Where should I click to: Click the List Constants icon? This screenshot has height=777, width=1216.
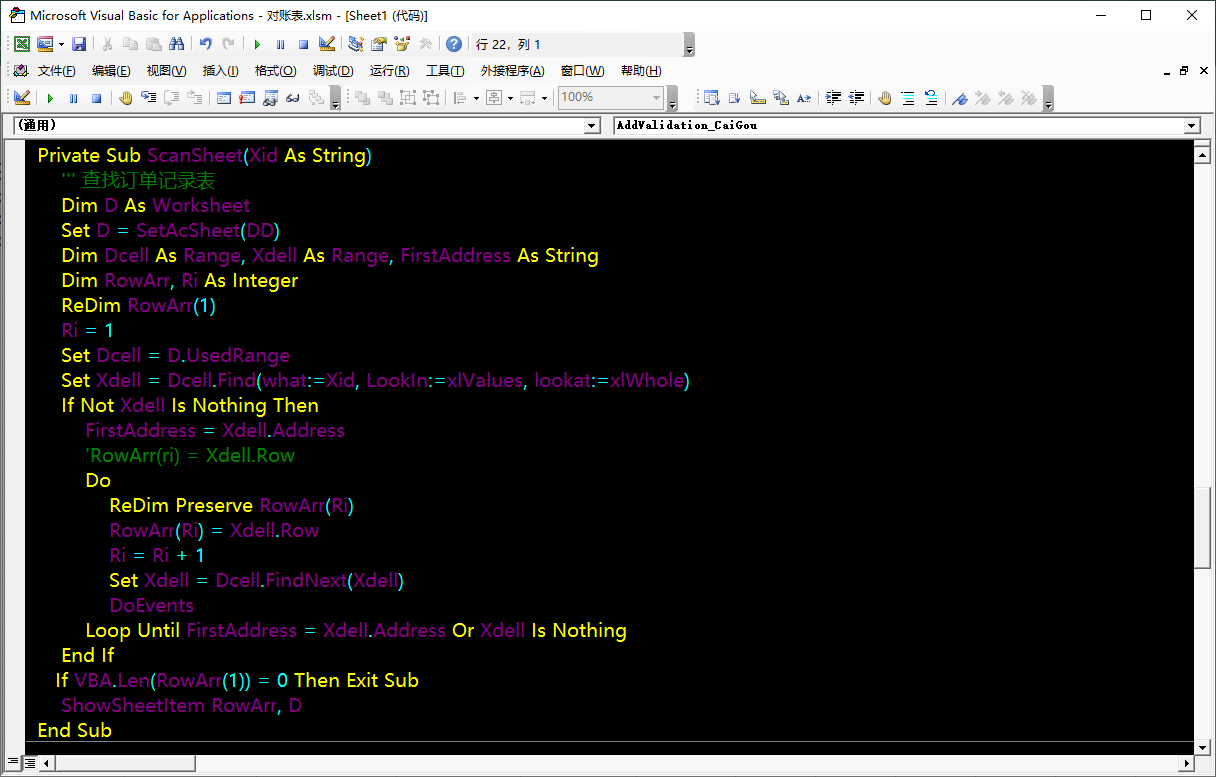tap(734, 98)
